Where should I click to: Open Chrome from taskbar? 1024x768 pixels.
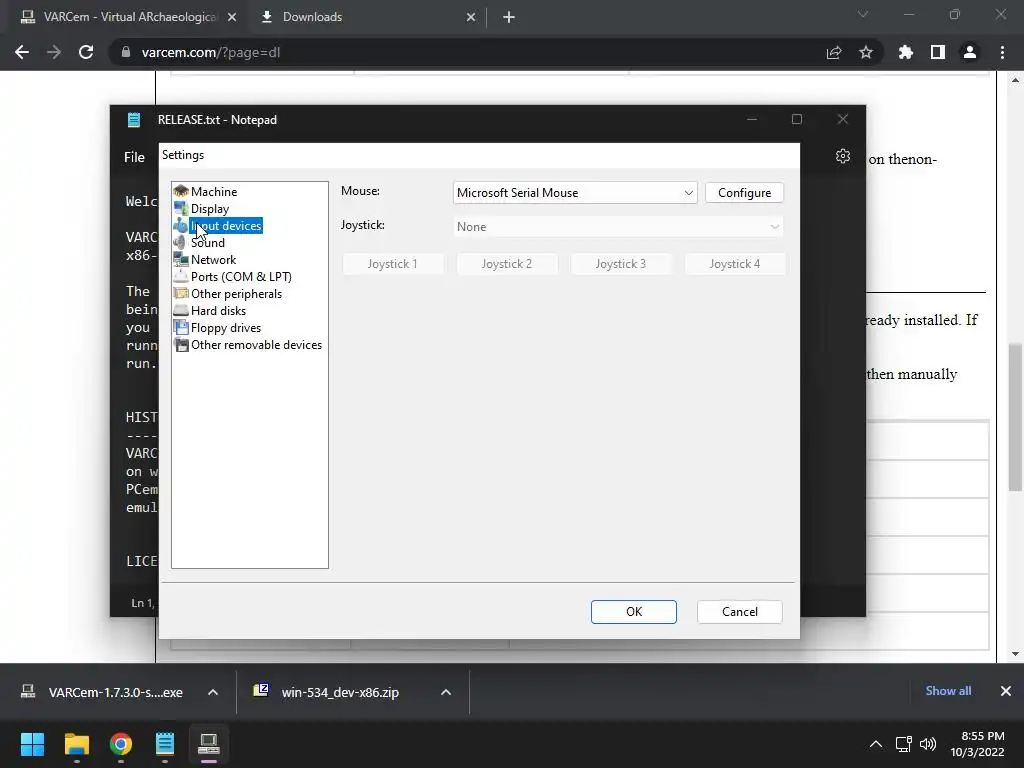click(x=121, y=744)
